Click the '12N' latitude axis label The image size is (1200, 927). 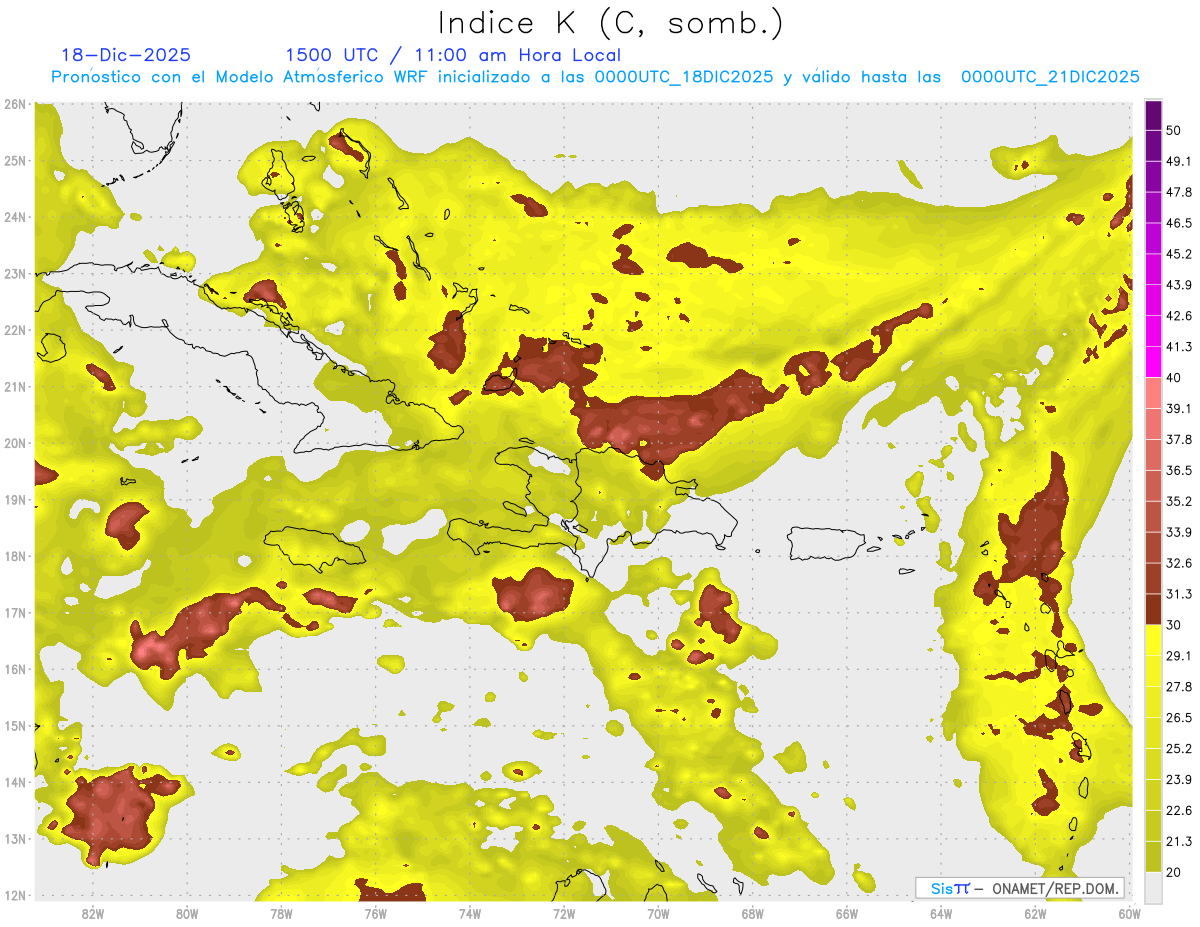point(14,895)
